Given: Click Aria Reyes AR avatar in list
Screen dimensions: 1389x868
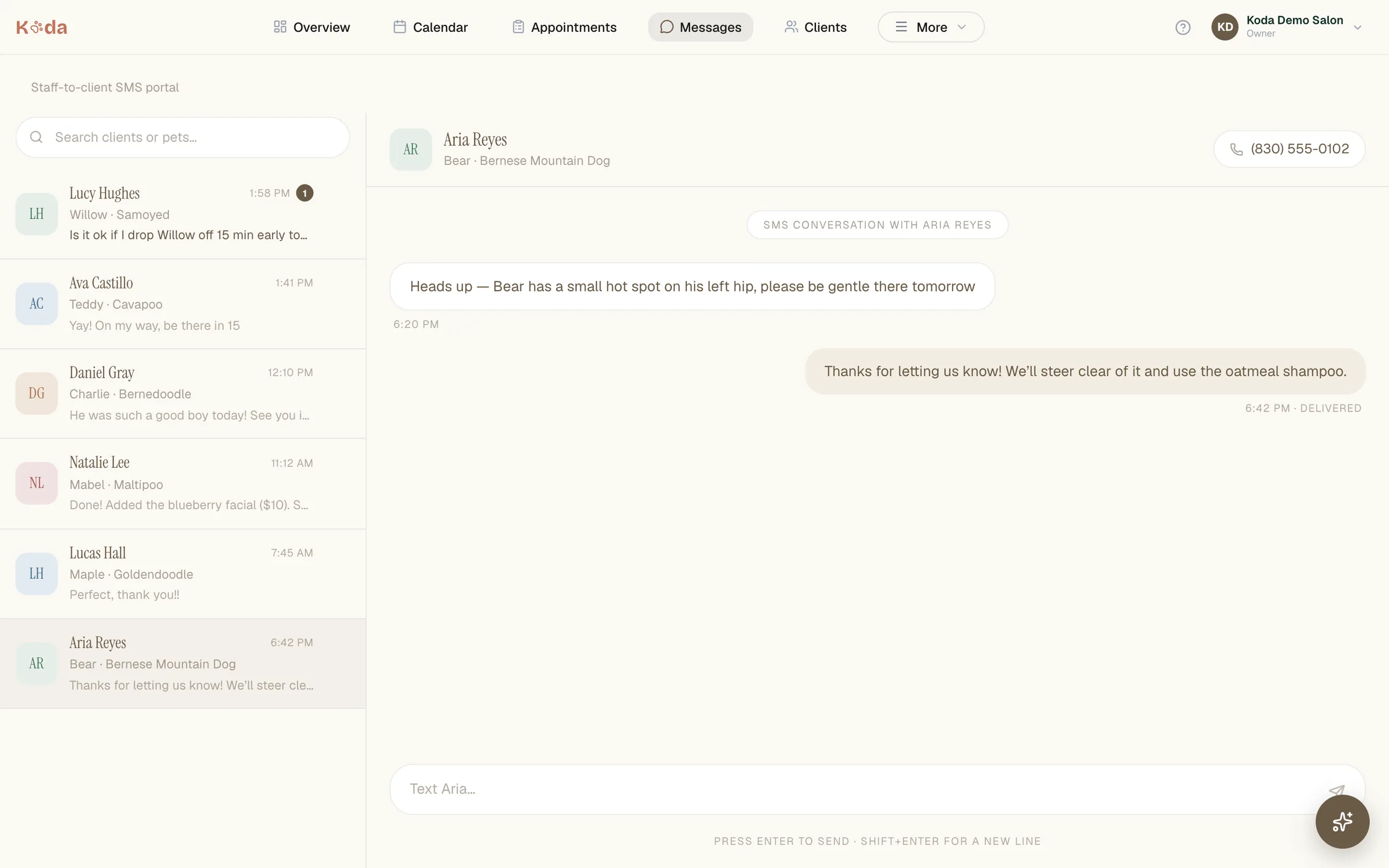Looking at the screenshot, I should pos(36,663).
